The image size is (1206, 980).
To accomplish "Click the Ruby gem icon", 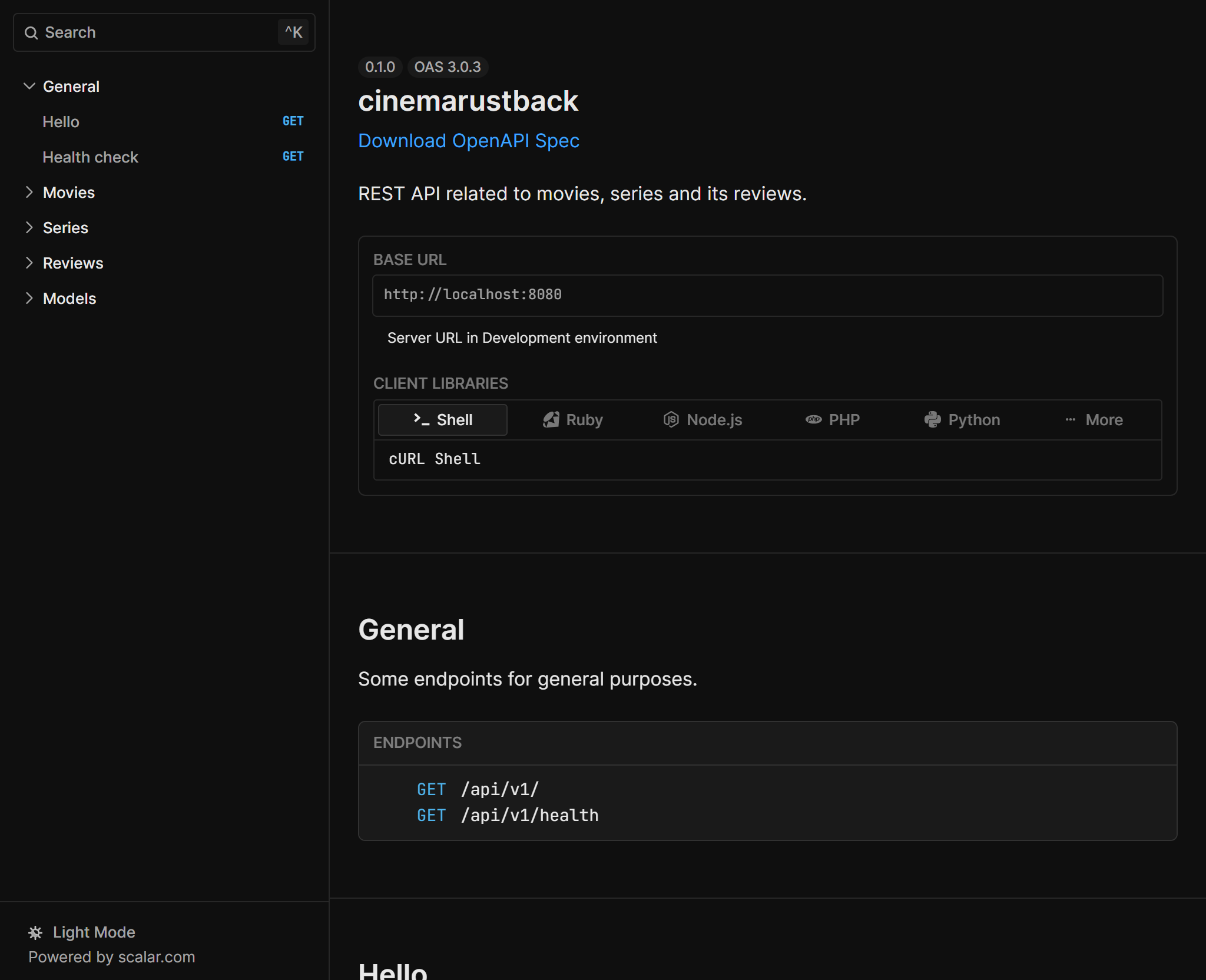I will [x=551, y=419].
